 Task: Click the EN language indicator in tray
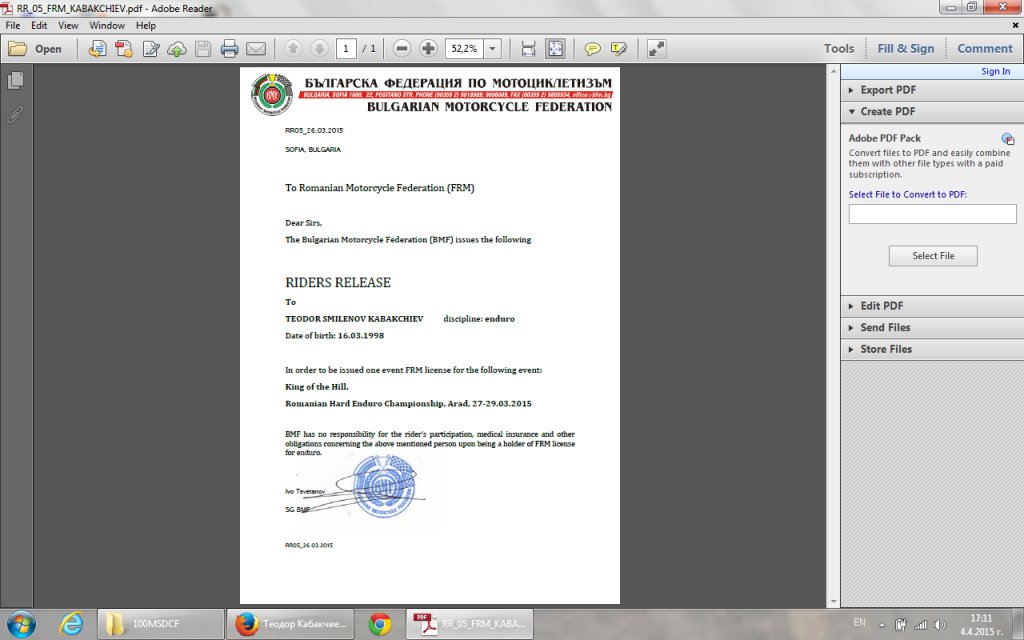pos(859,623)
